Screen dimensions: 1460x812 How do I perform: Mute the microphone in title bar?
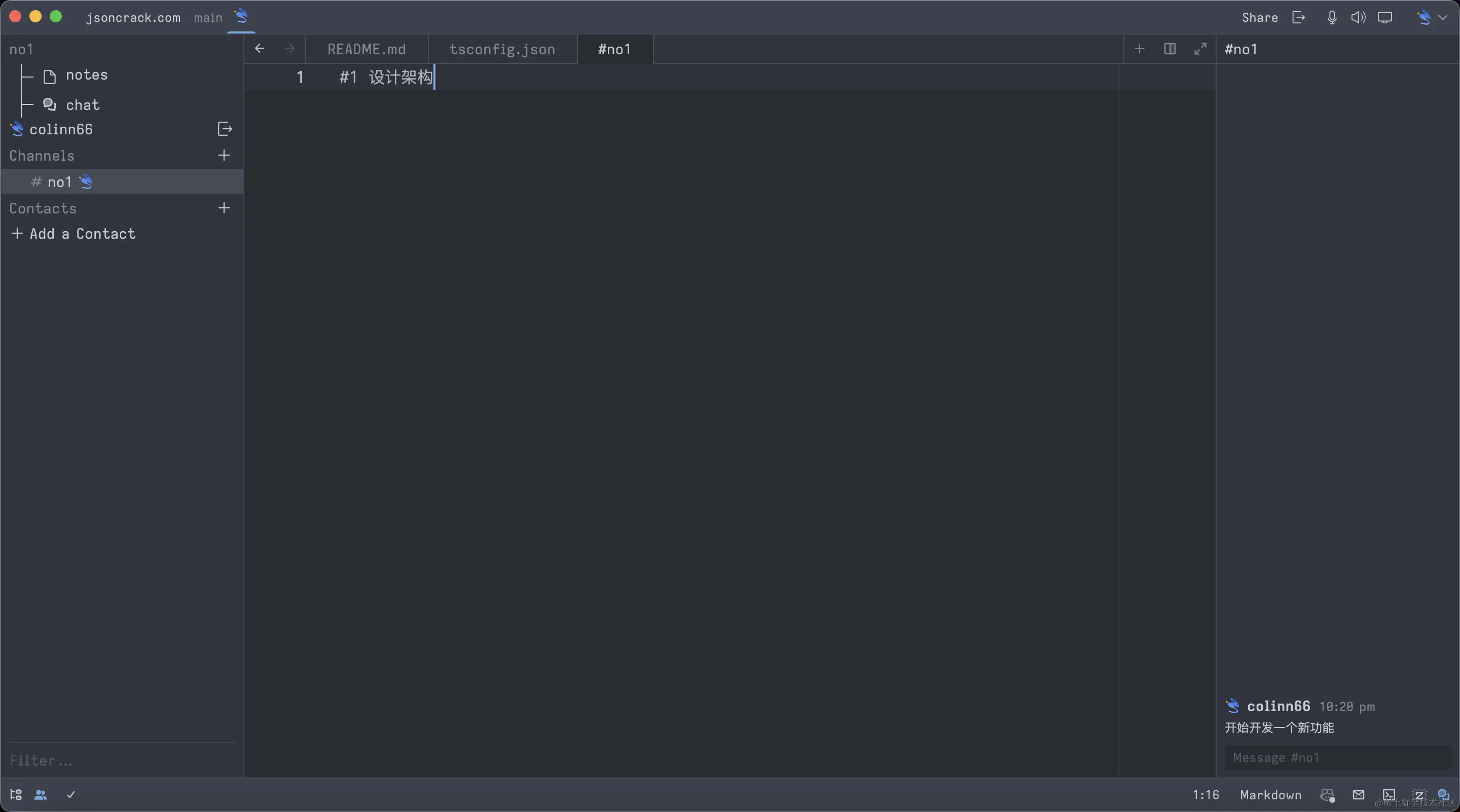[x=1332, y=18]
